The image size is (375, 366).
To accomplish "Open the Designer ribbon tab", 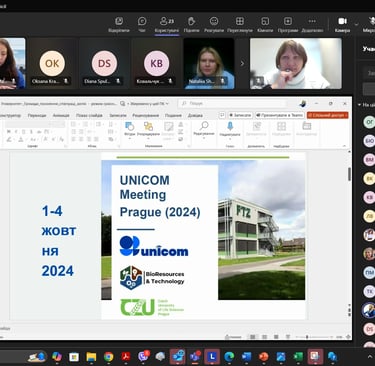I will (x=10, y=115).
